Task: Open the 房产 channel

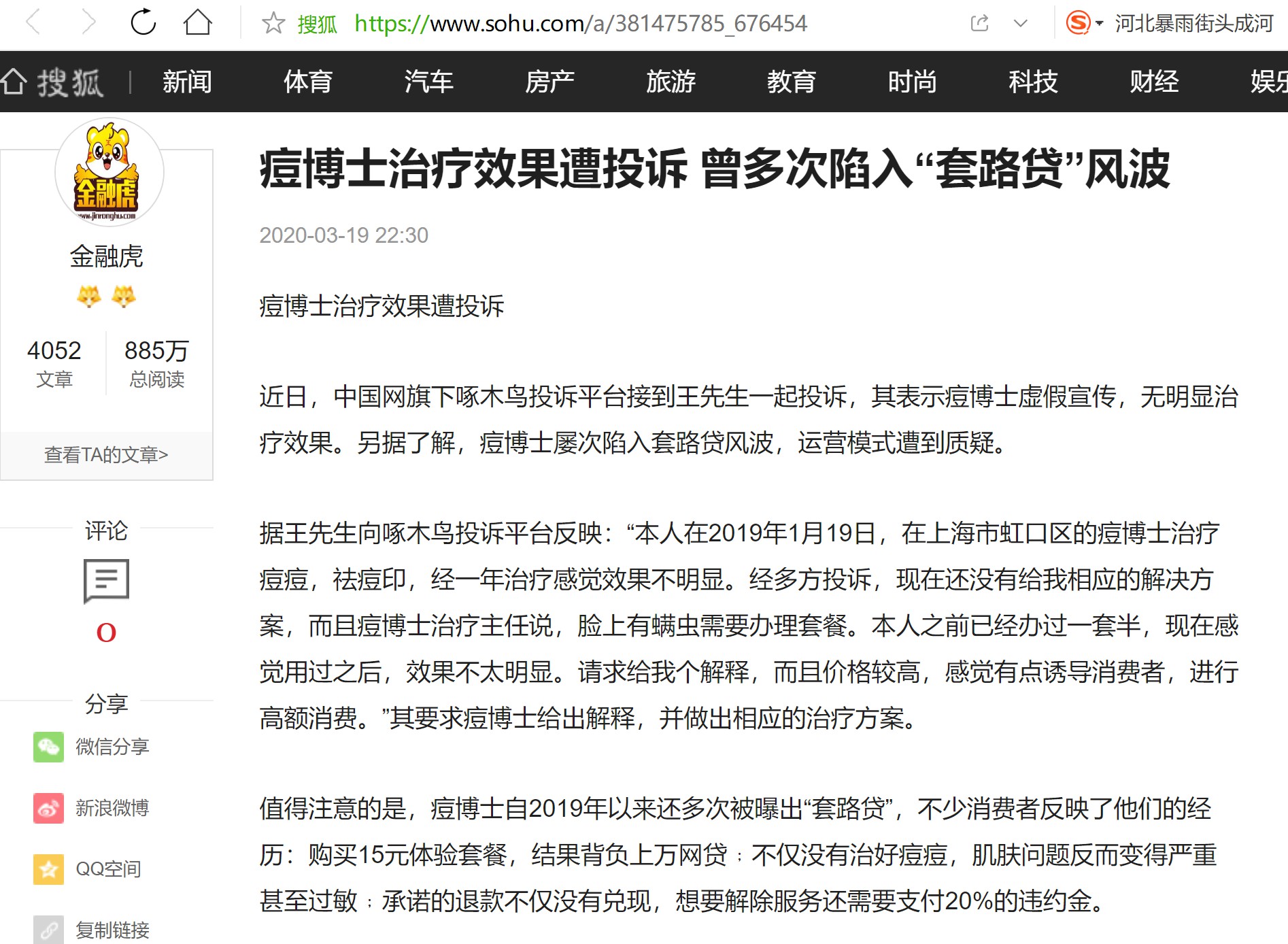Action: pyautogui.click(x=549, y=82)
